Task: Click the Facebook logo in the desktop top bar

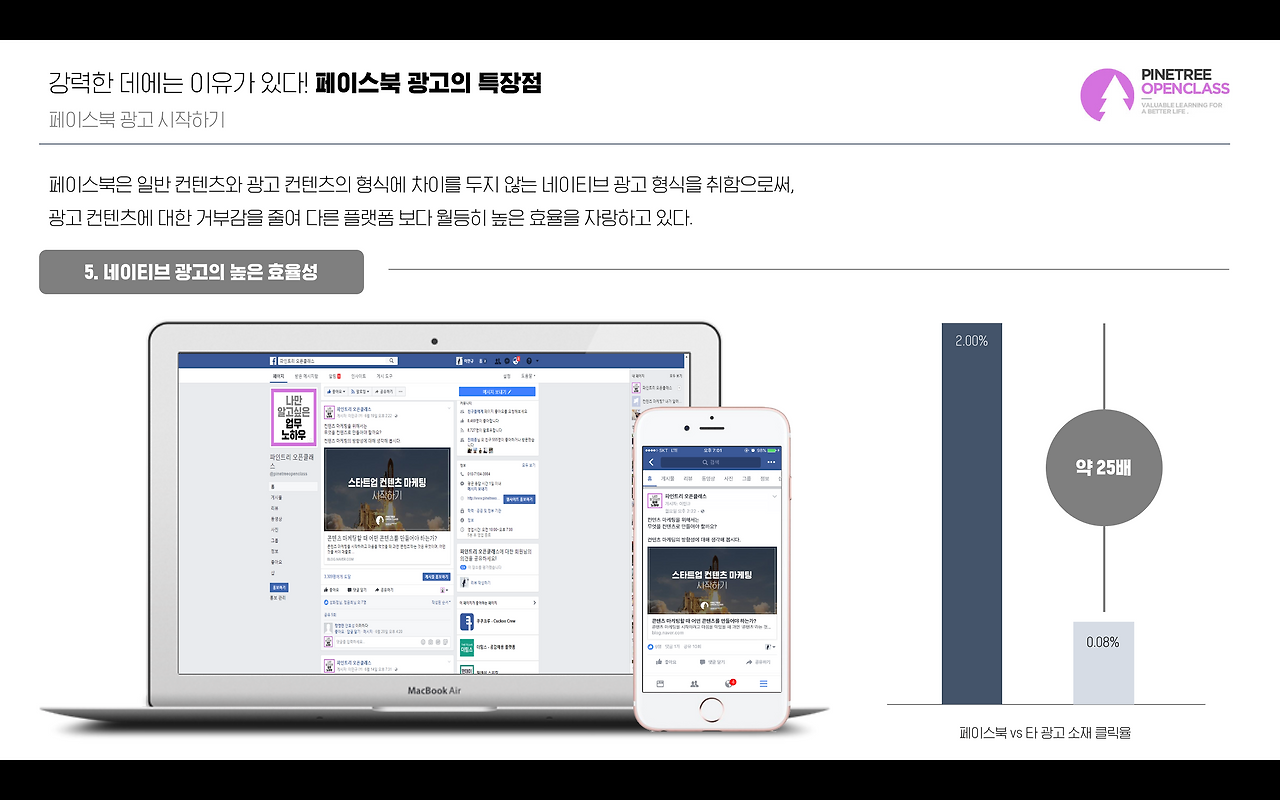Action: pos(274,359)
